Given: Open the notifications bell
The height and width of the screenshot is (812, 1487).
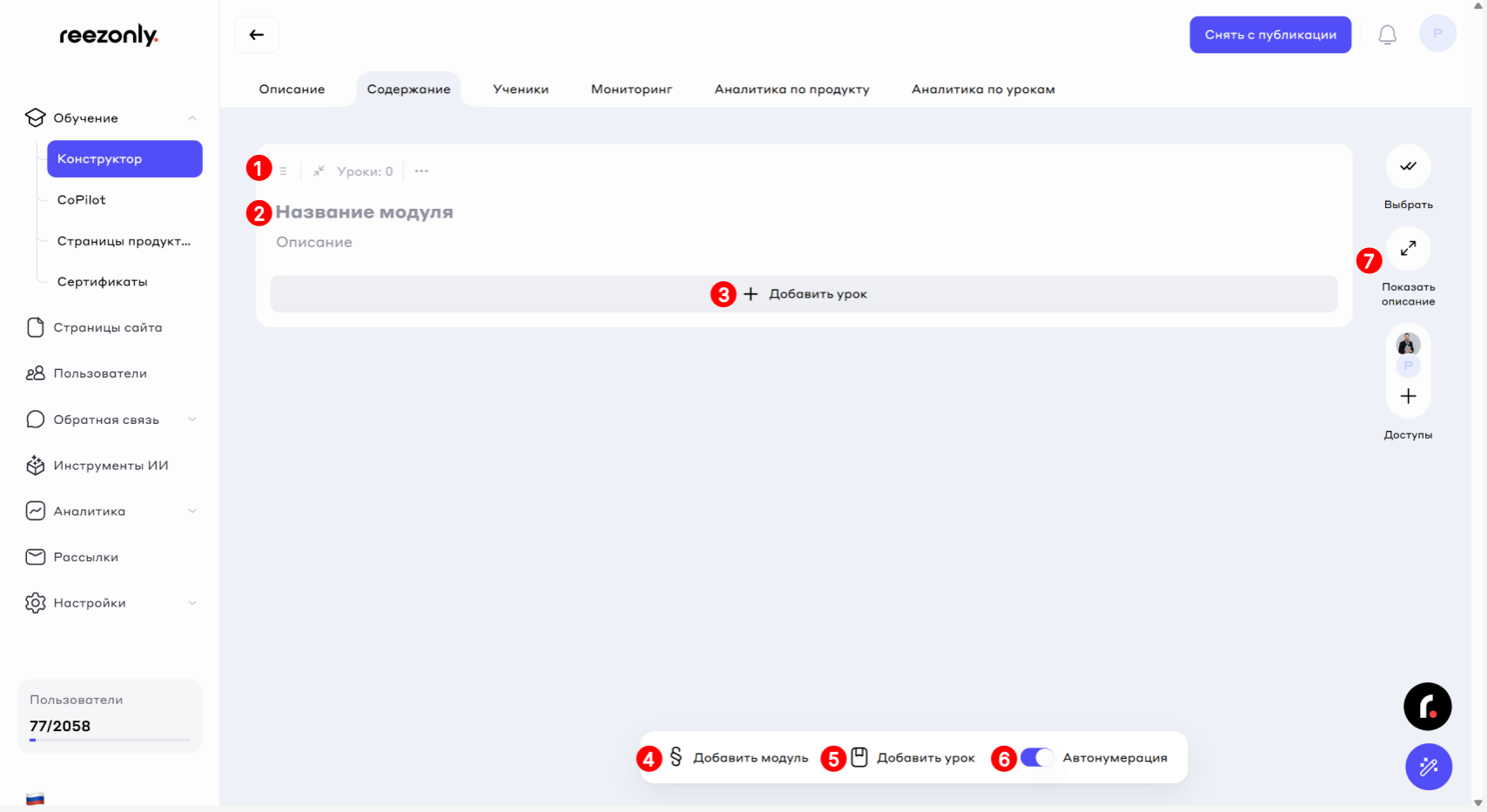Looking at the screenshot, I should click(x=1387, y=35).
